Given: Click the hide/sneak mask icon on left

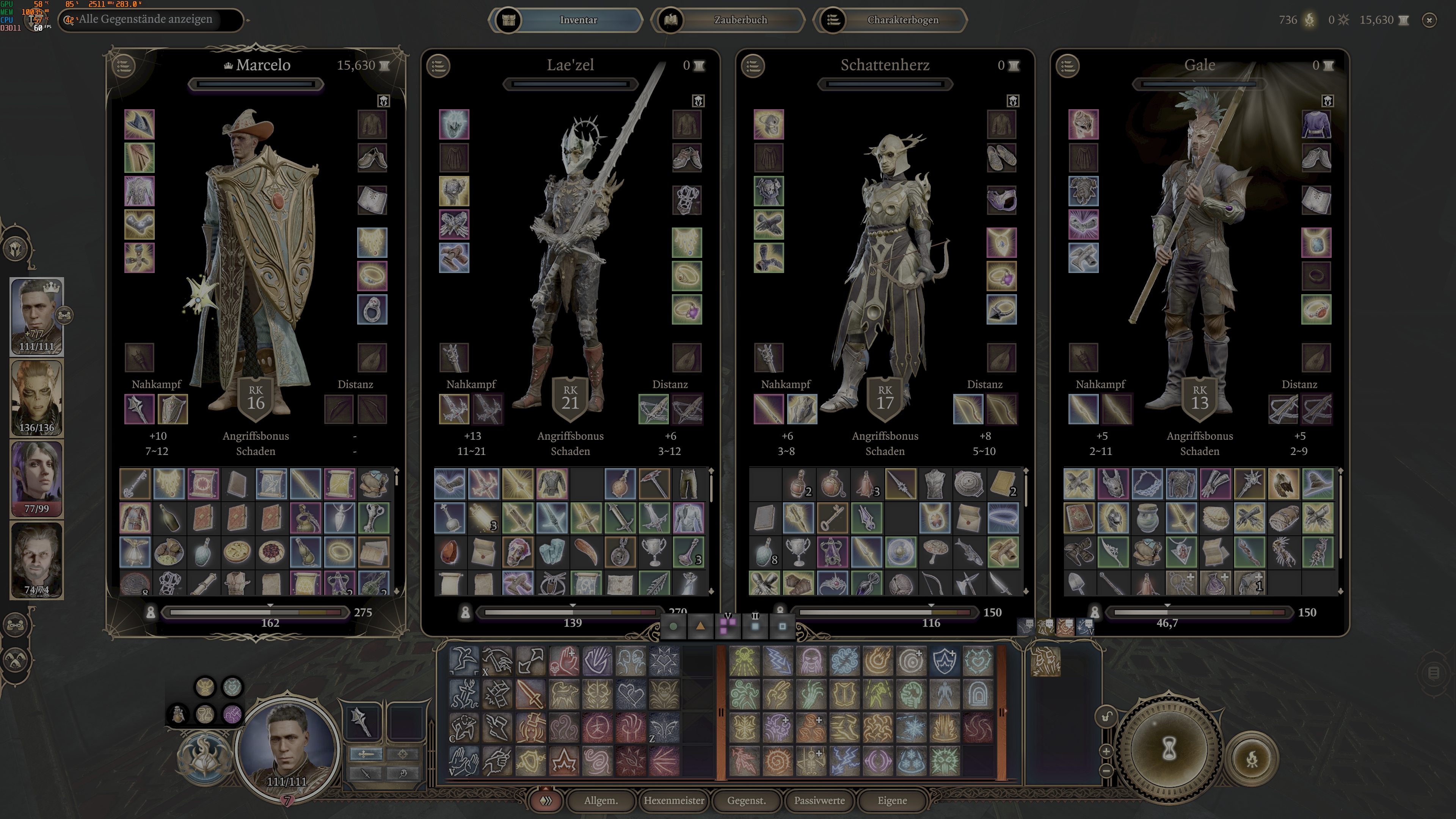Looking at the screenshot, I should click(x=16, y=660).
